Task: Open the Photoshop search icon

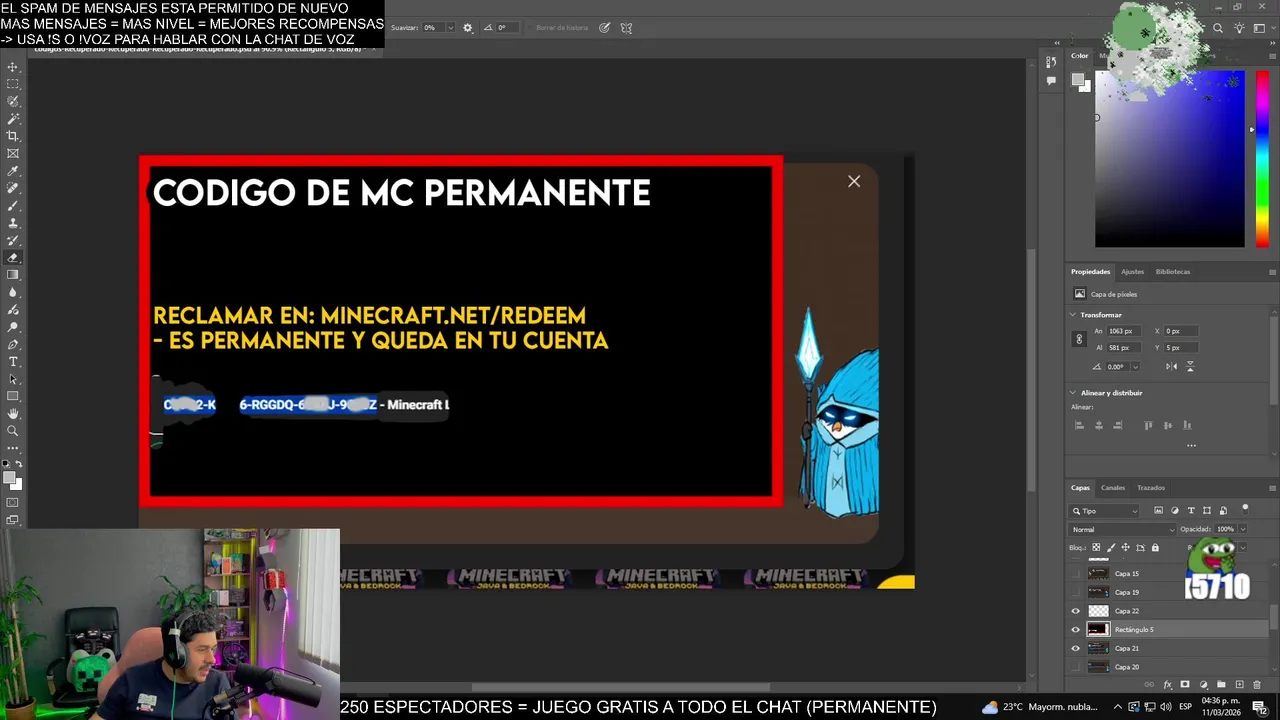Action: coord(1218,28)
